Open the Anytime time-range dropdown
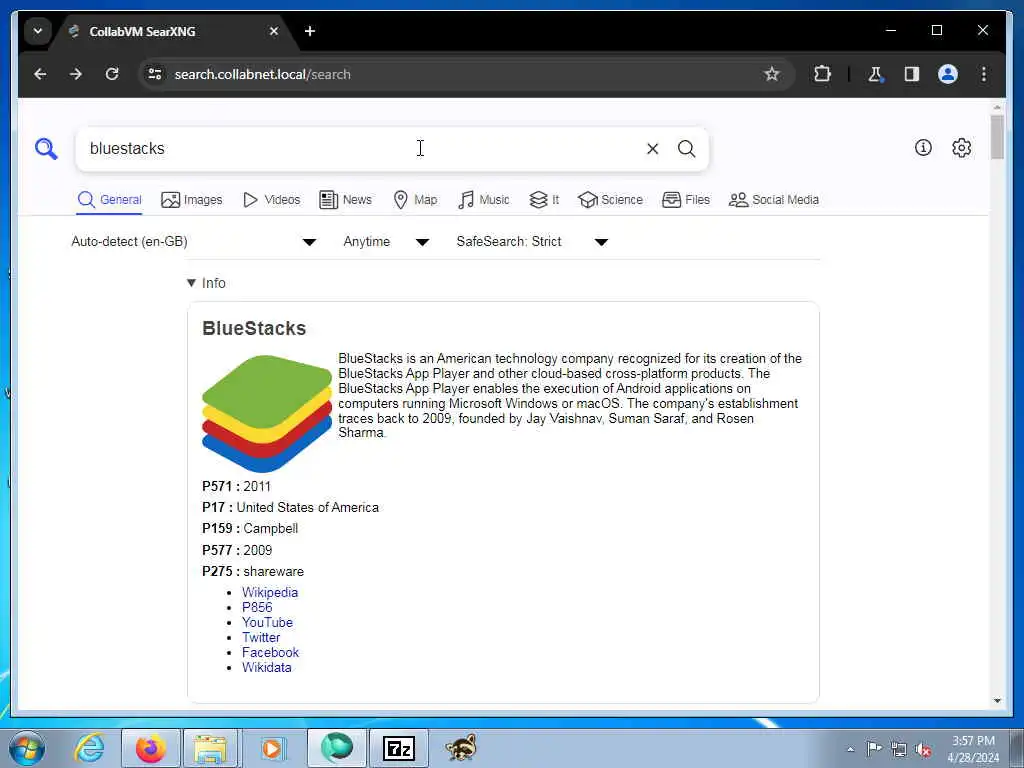Screen dimensions: 1024x768 (x=386, y=242)
